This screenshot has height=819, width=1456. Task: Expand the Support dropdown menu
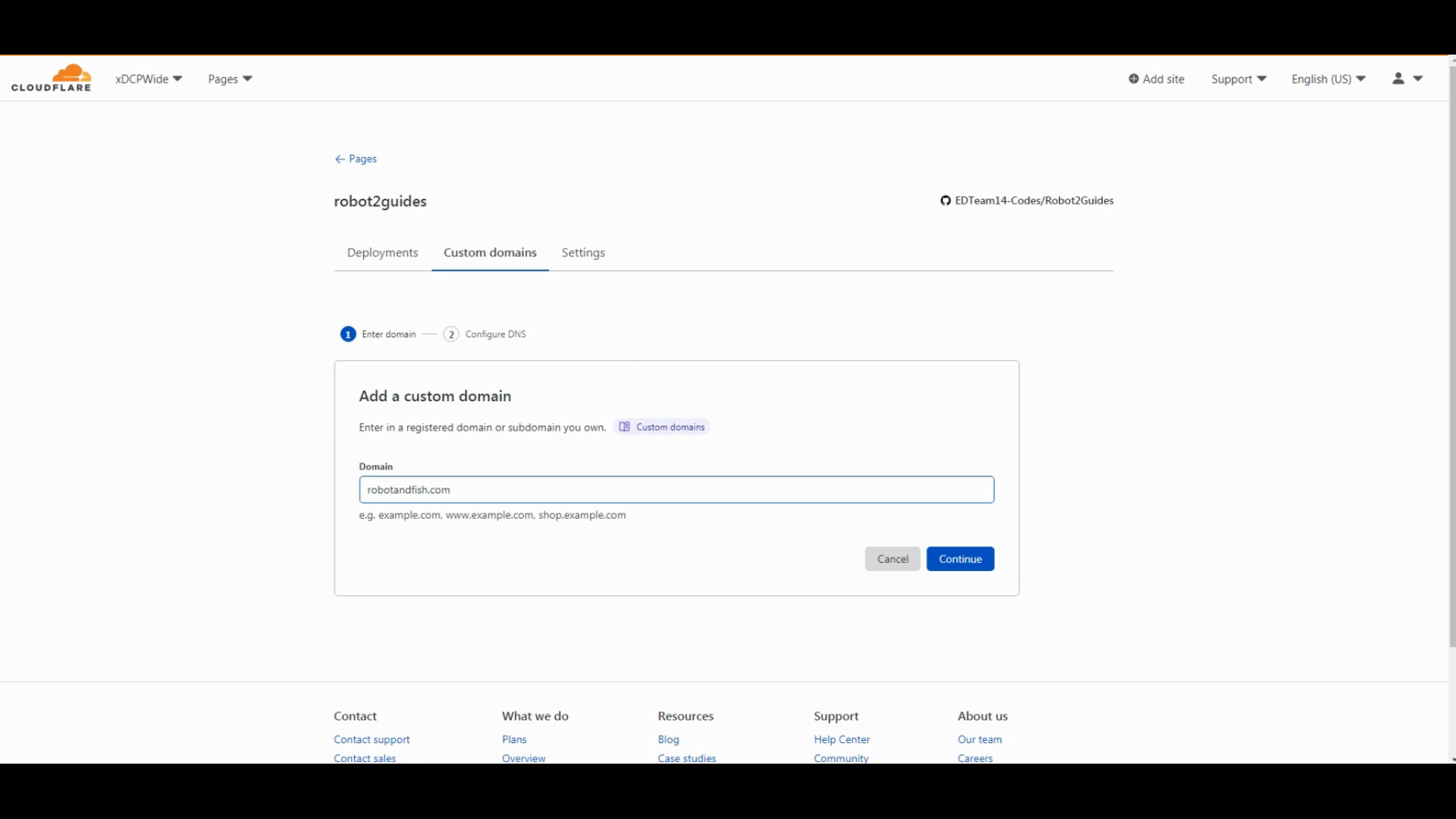point(1238,79)
